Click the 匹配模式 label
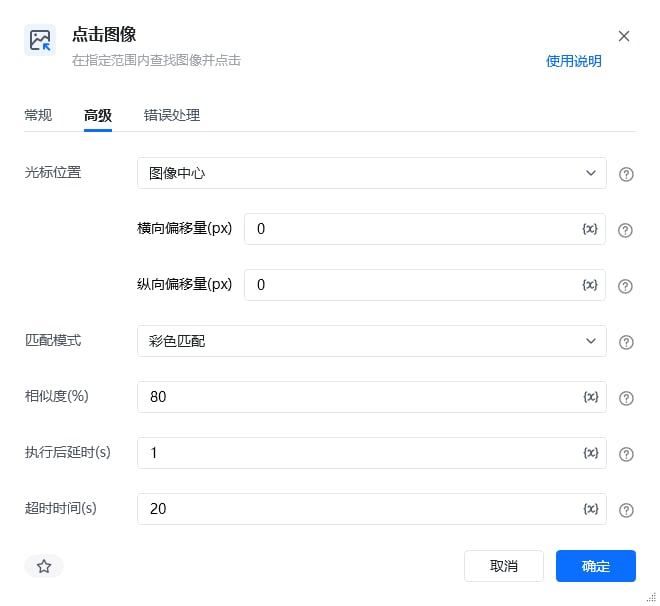Viewport: 660px width, 606px height. pyautogui.click(x=53, y=340)
